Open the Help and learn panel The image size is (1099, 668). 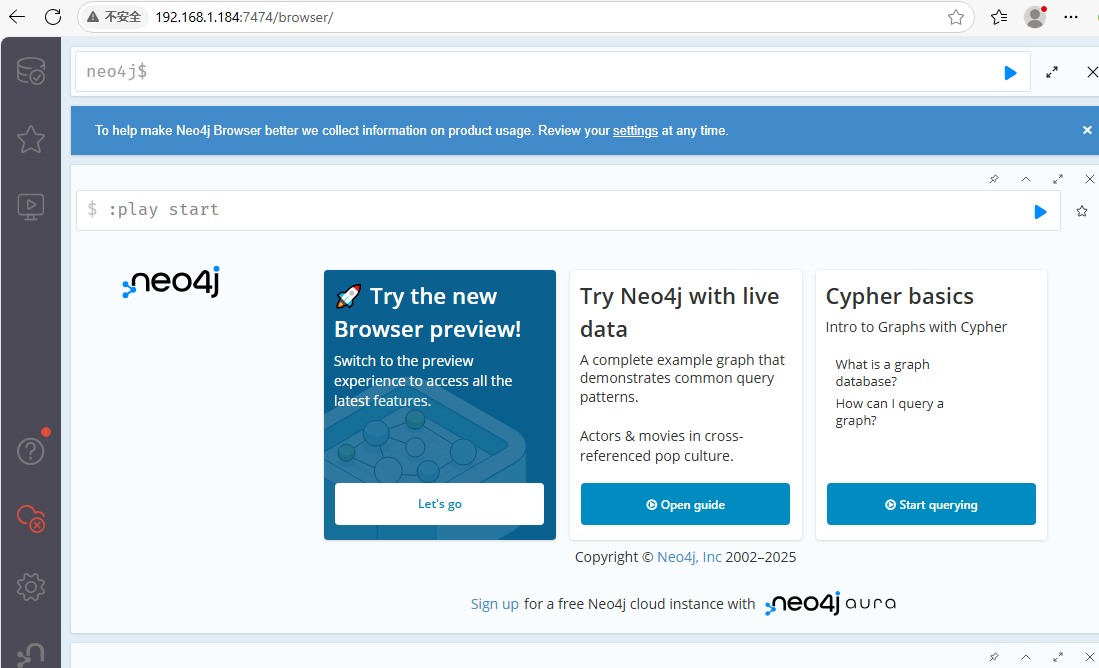coord(30,450)
